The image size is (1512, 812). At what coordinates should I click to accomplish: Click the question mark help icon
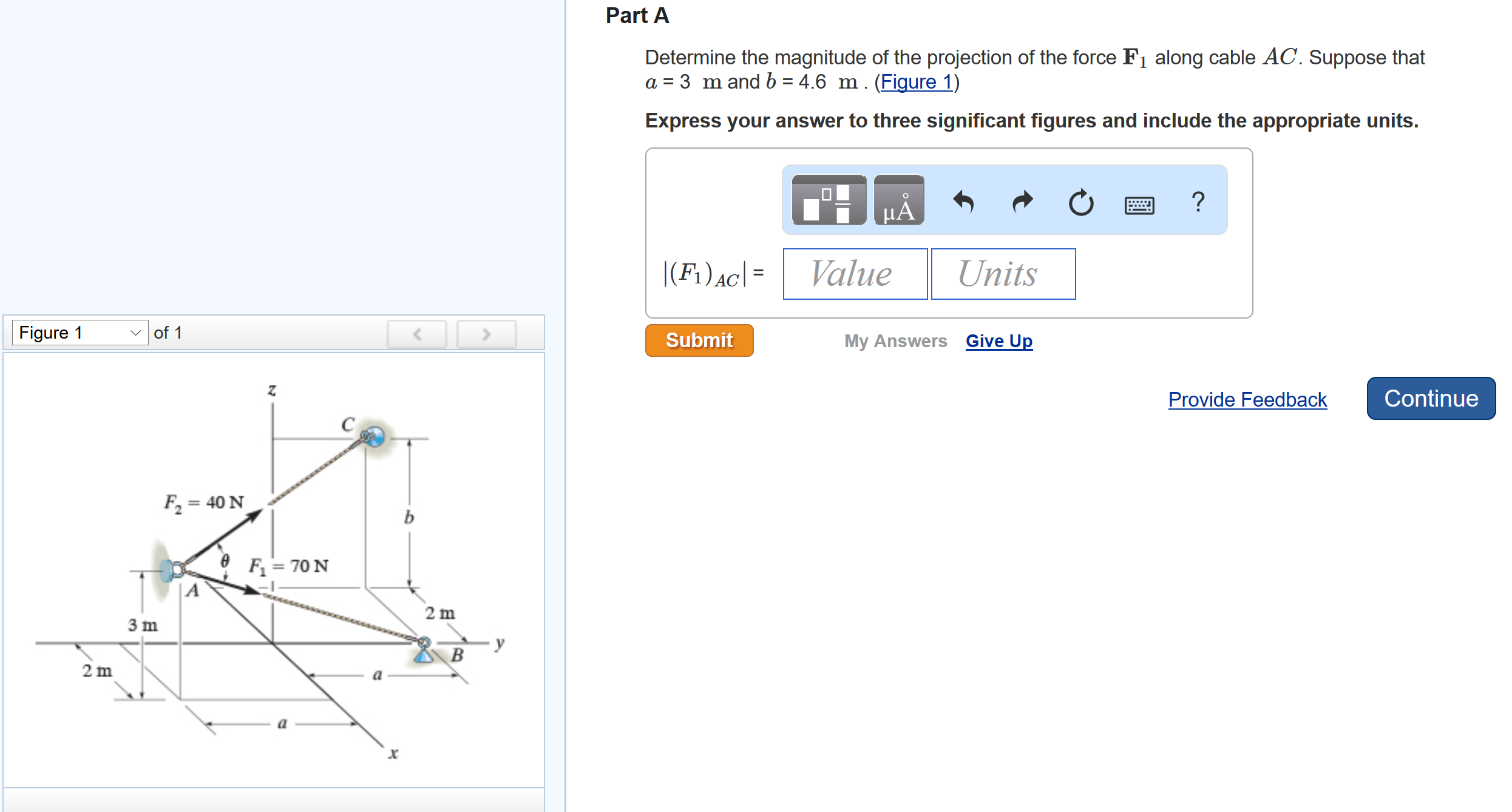click(x=1198, y=202)
